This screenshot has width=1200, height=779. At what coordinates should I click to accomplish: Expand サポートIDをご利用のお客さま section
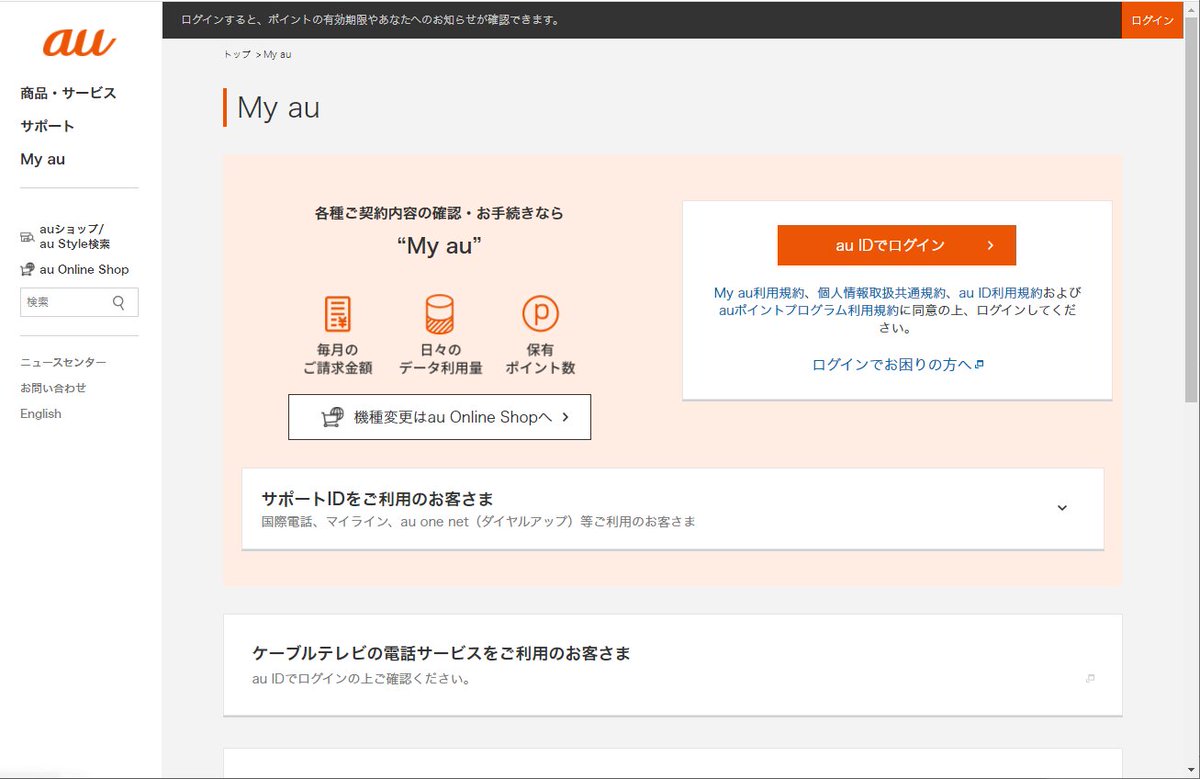[673, 509]
